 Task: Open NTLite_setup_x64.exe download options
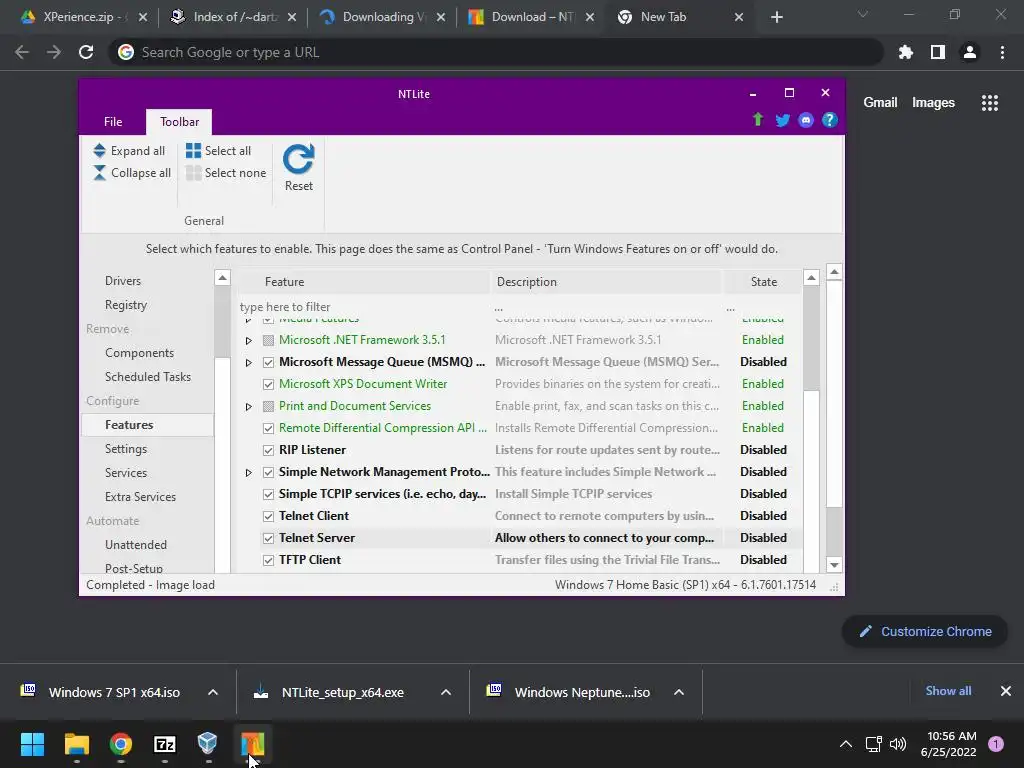(x=446, y=692)
